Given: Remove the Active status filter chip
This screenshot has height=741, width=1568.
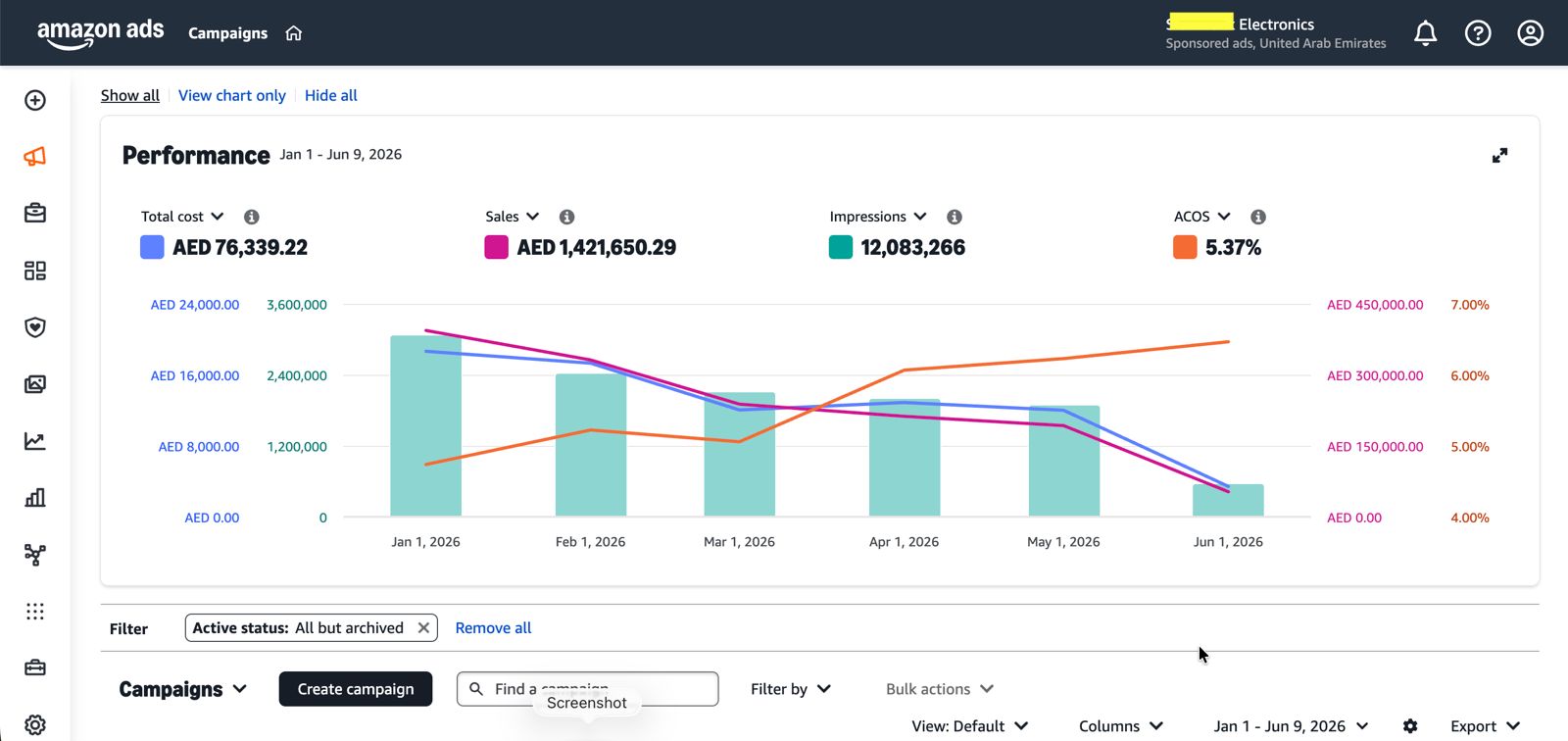Looking at the screenshot, I should tap(423, 628).
